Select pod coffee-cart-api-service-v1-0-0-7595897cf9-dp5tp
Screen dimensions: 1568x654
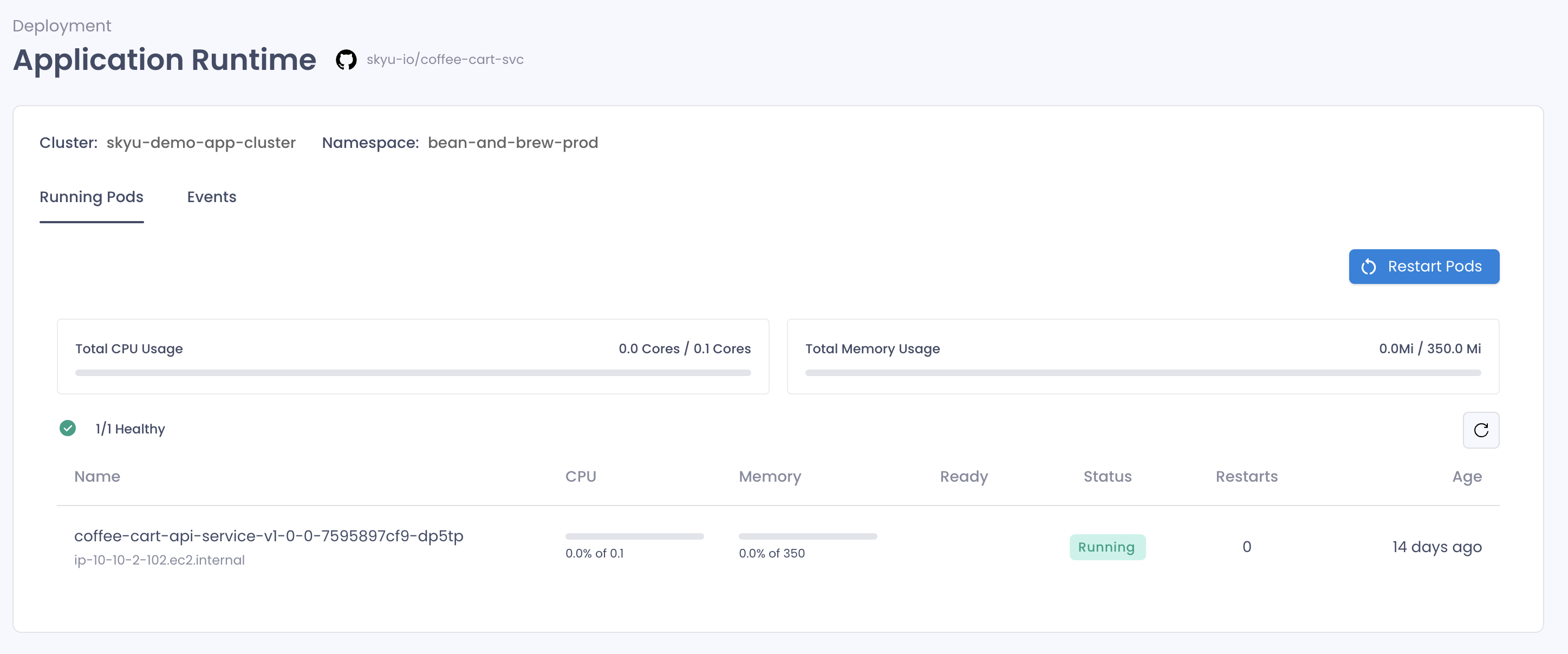tap(269, 536)
